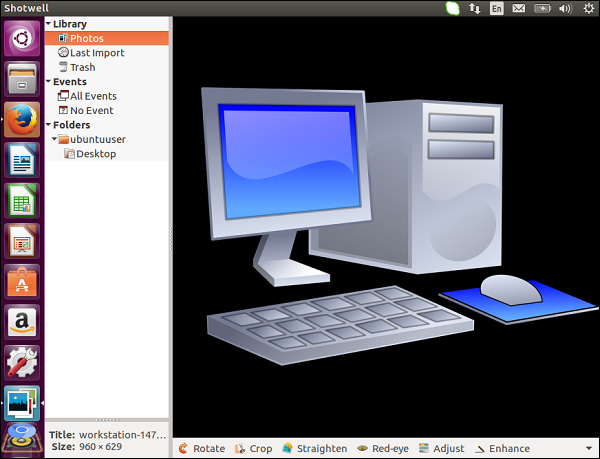Screen dimensions: 600x459
Task: Collapse the Folders section
Action: 49,125
